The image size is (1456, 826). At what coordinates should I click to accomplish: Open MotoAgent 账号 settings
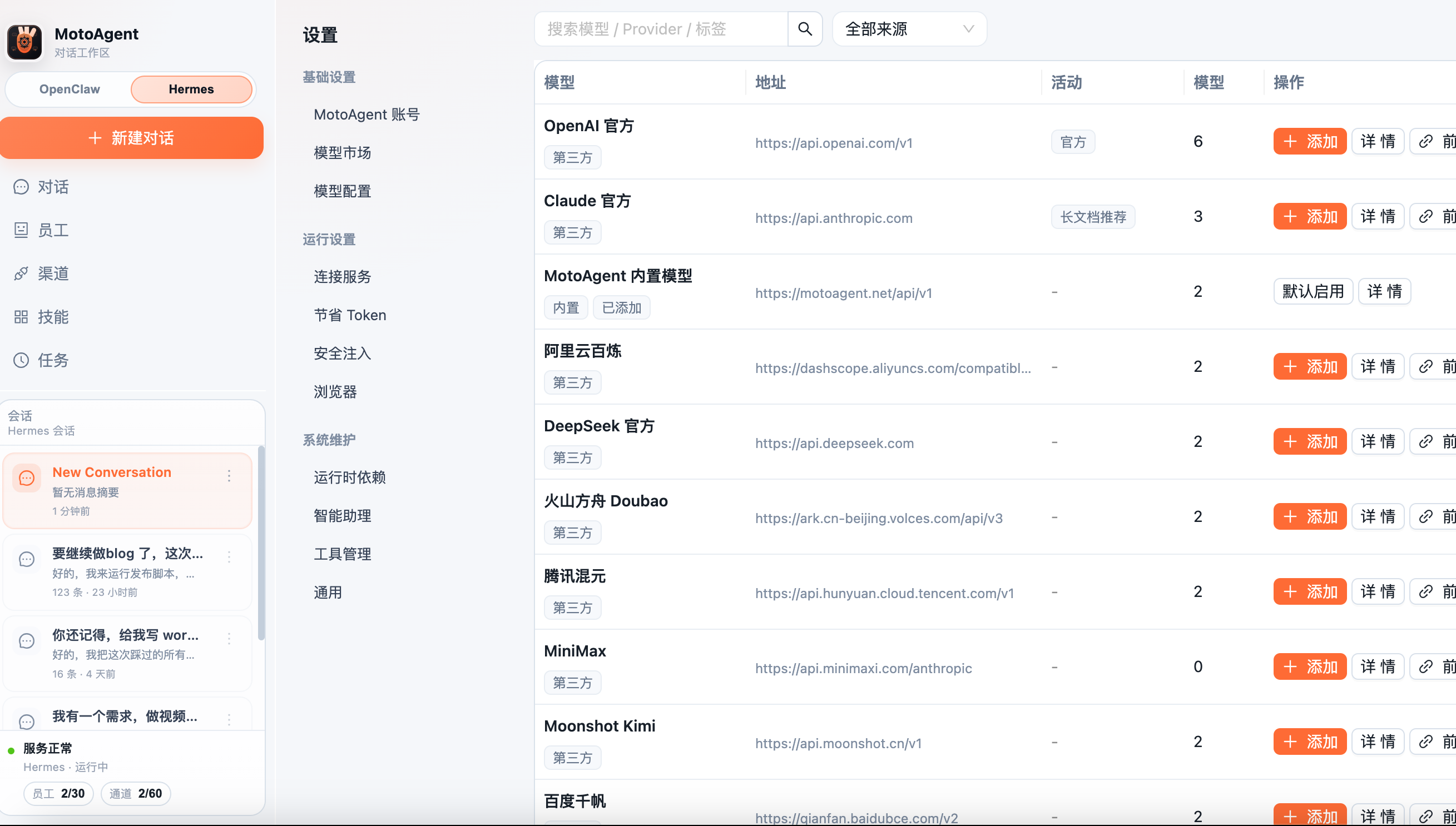367,115
